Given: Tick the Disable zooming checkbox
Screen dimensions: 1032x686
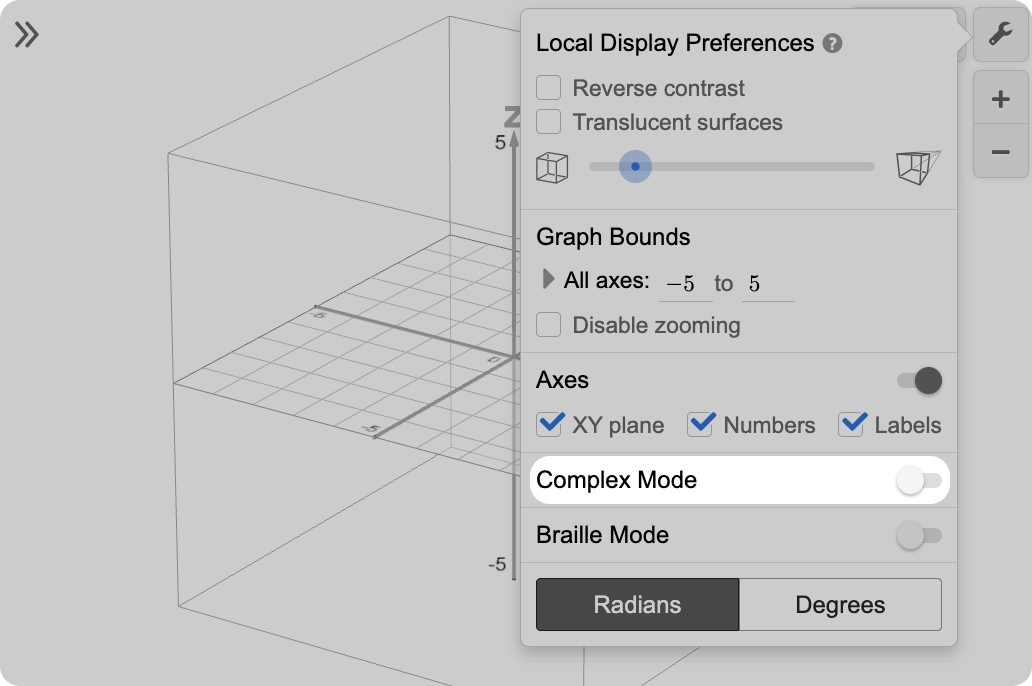Looking at the screenshot, I should pos(549,325).
